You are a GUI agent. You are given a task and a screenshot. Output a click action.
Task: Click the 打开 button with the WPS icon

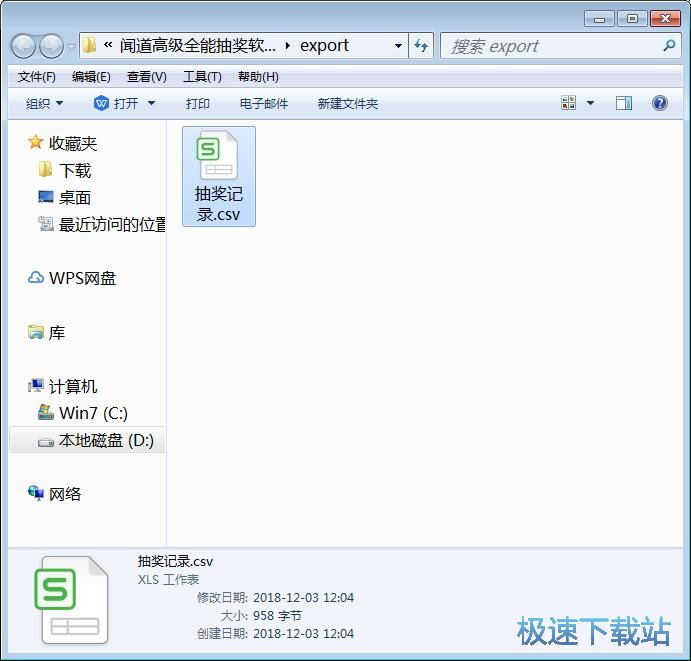(x=116, y=104)
